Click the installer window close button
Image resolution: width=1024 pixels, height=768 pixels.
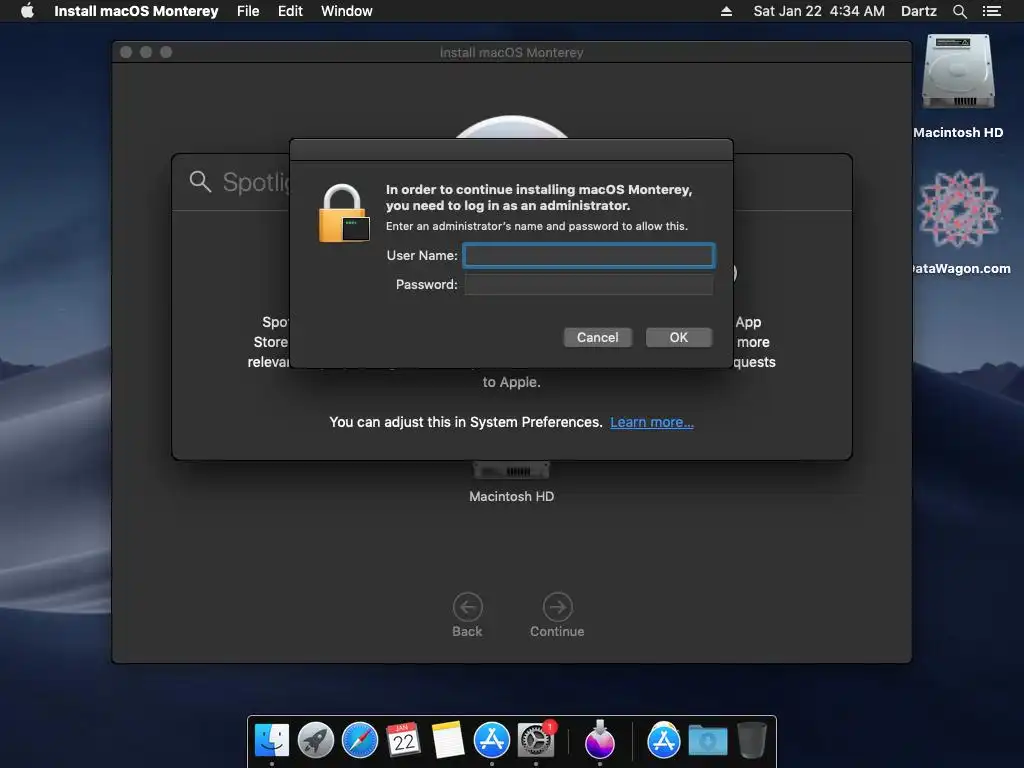pos(126,52)
